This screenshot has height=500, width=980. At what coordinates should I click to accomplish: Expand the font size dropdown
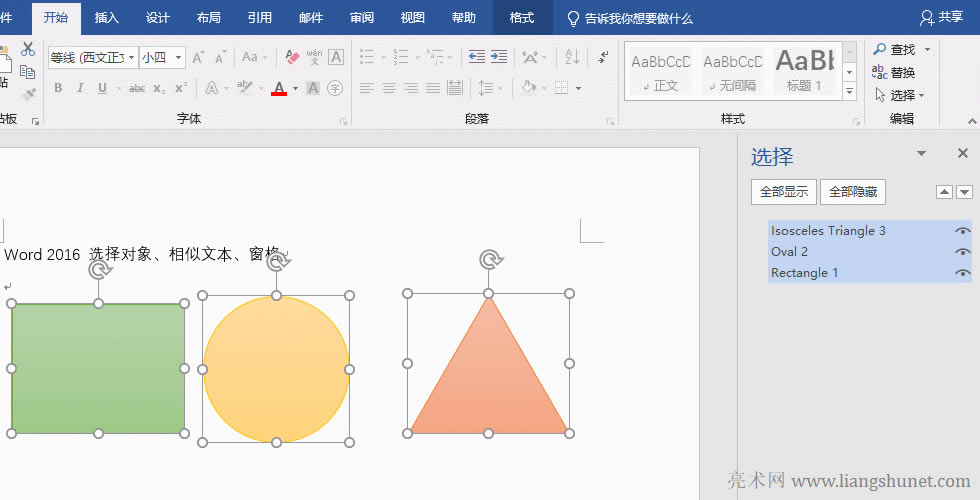coord(179,58)
